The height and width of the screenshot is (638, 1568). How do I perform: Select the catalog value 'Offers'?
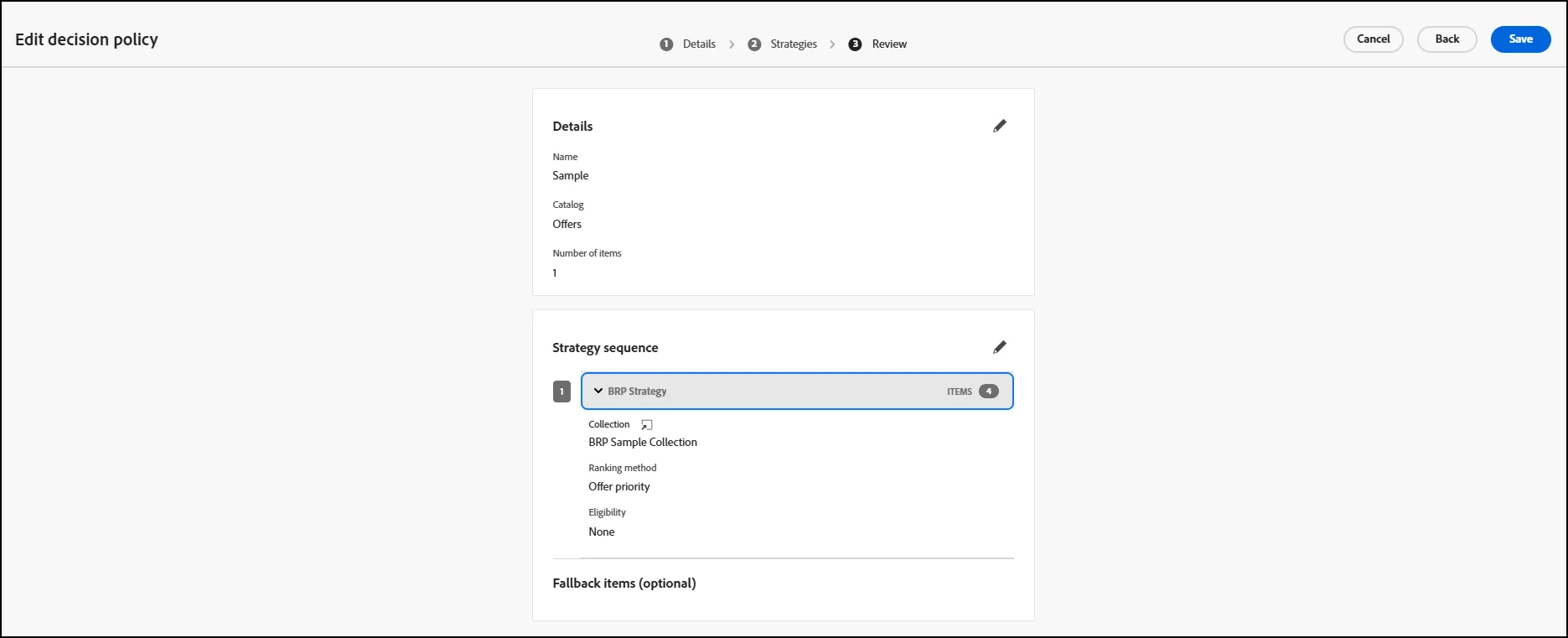567,224
